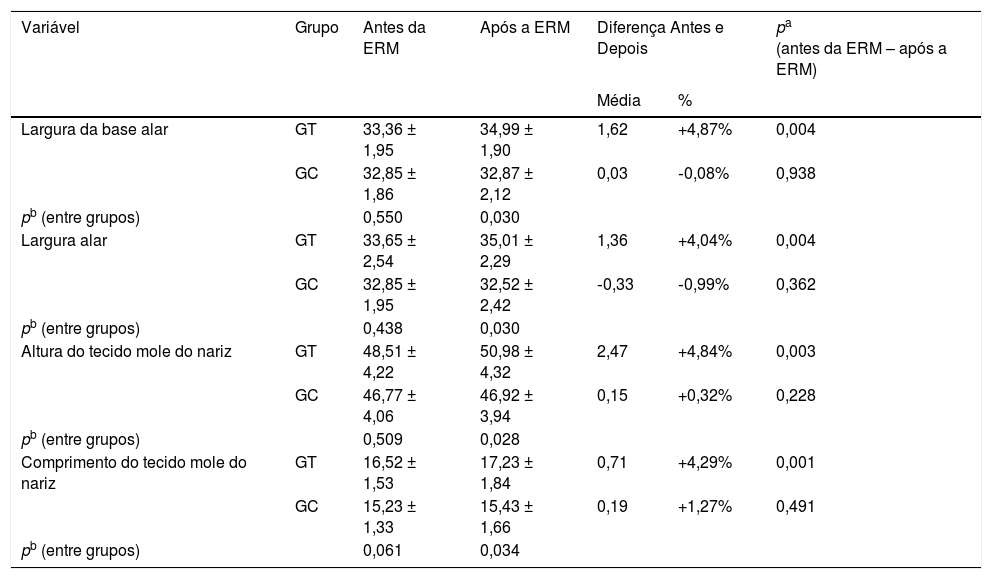Select the 'Grupo' column header
Viewport: 992px width, 579px height.
point(316,28)
